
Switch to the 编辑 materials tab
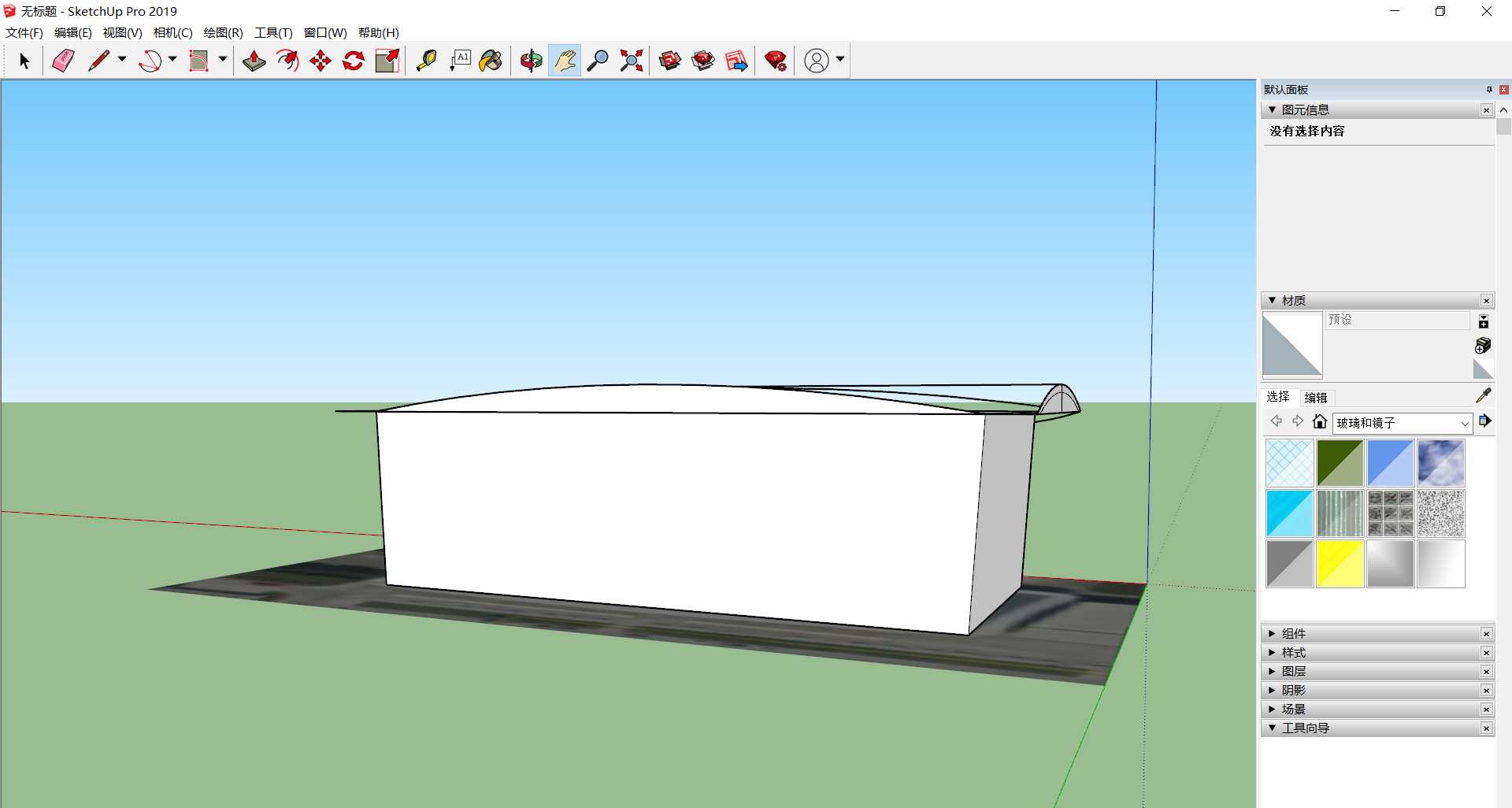pos(1316,398)
